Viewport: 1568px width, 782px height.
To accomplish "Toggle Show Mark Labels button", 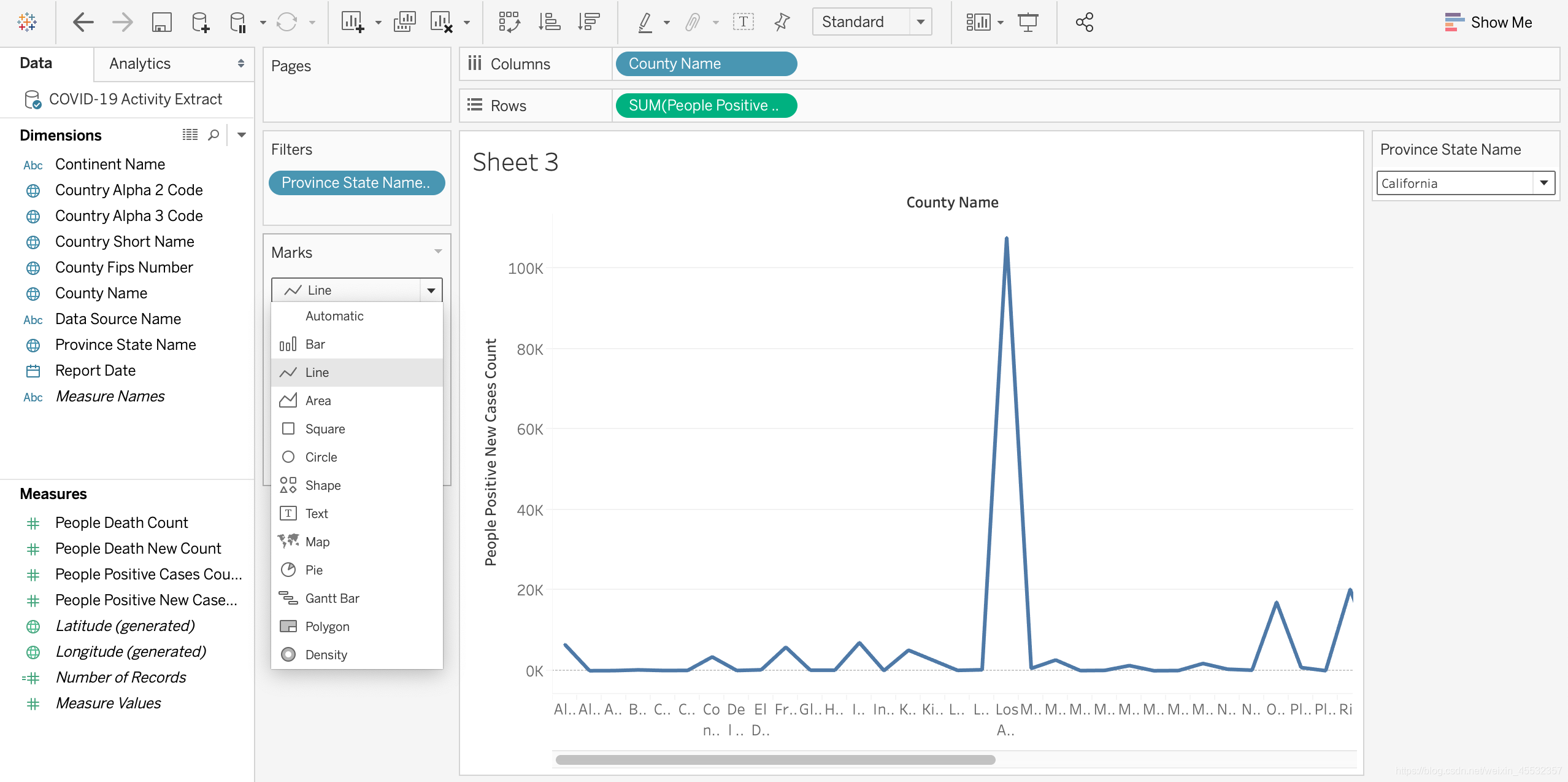I will click(x=743, y=23).
